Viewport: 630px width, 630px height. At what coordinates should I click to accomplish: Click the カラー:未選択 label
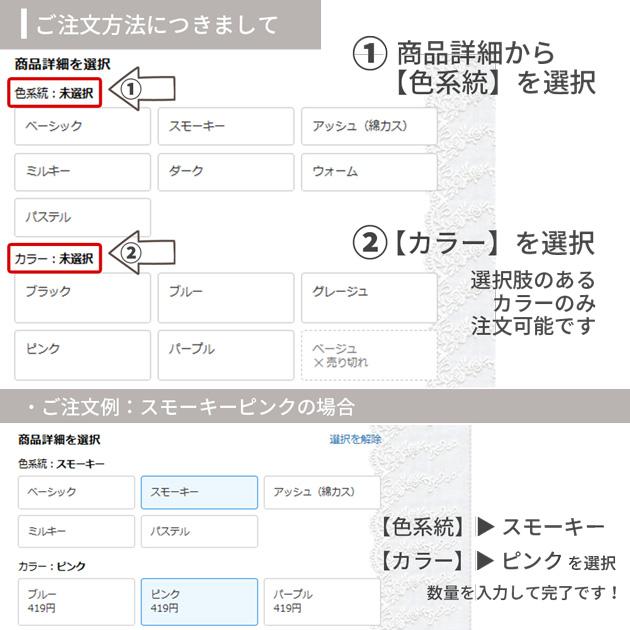coord(54,258)
